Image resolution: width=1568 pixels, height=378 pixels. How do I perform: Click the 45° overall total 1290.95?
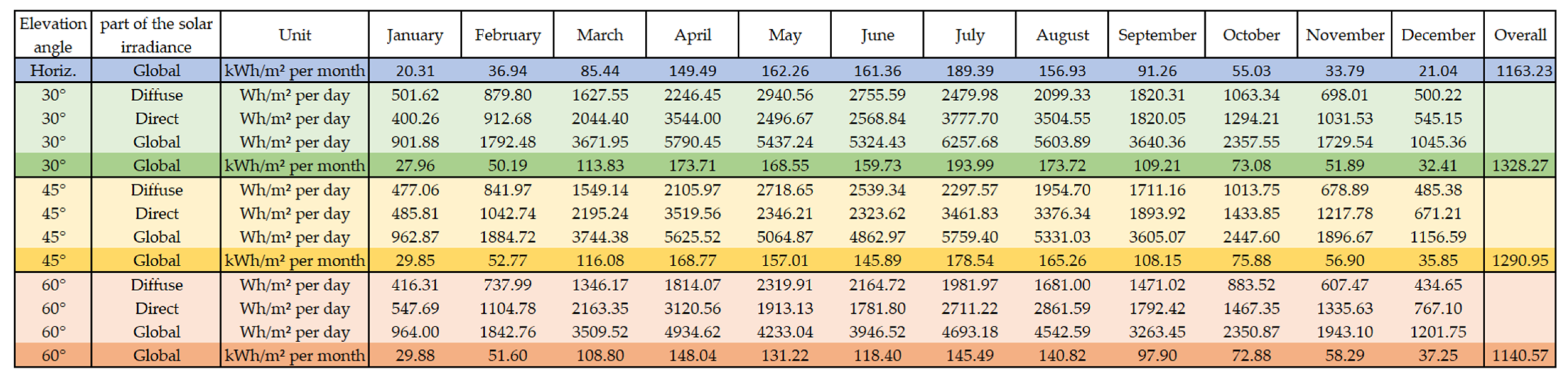(1519, 261)
